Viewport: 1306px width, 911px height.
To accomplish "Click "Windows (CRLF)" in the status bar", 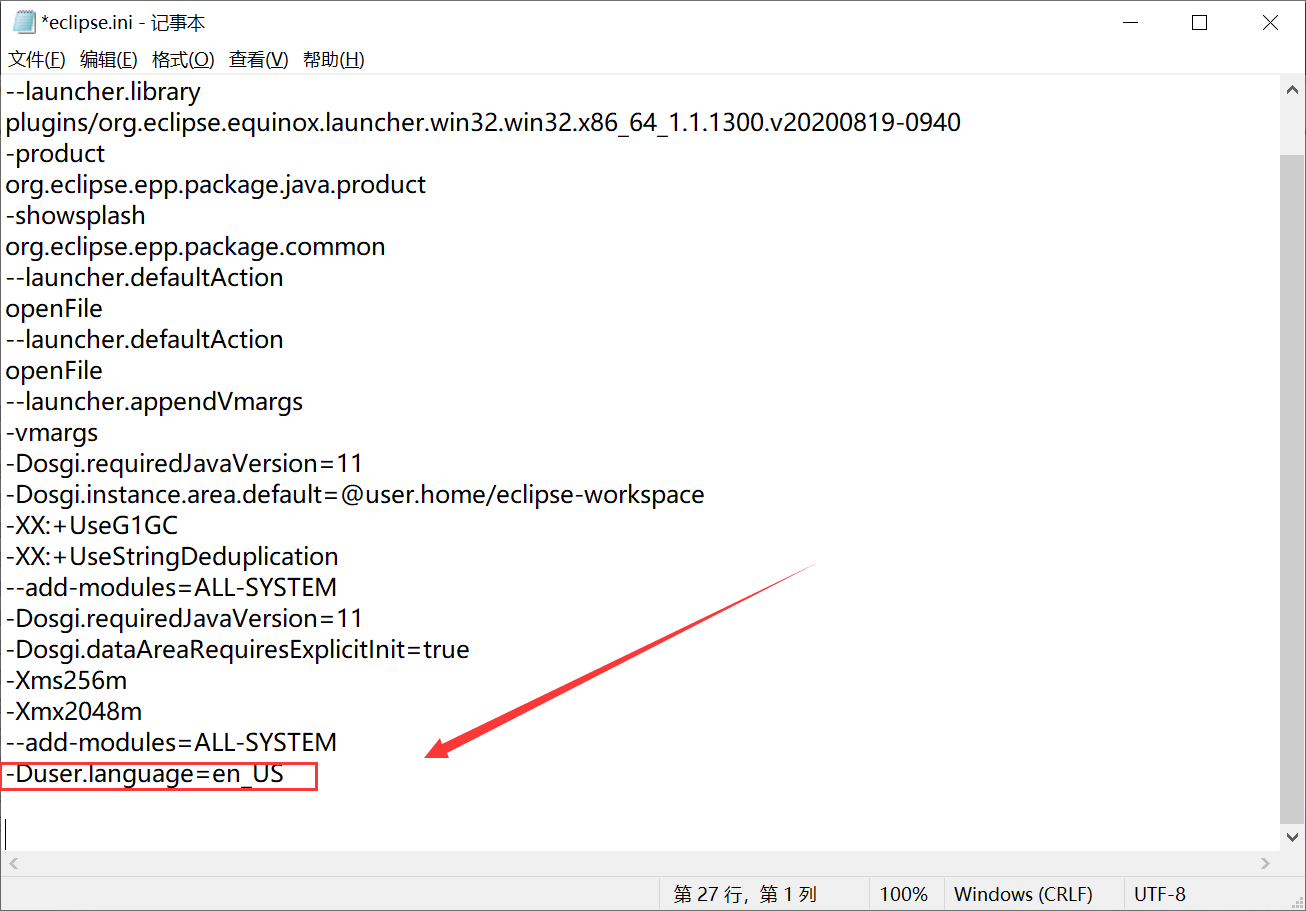I will coord(1023,894).
